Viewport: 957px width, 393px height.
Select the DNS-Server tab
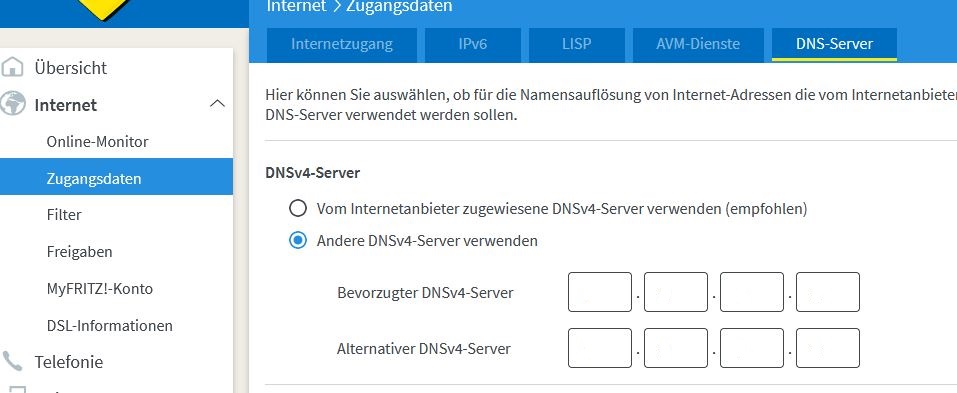[x=834, y=44]
